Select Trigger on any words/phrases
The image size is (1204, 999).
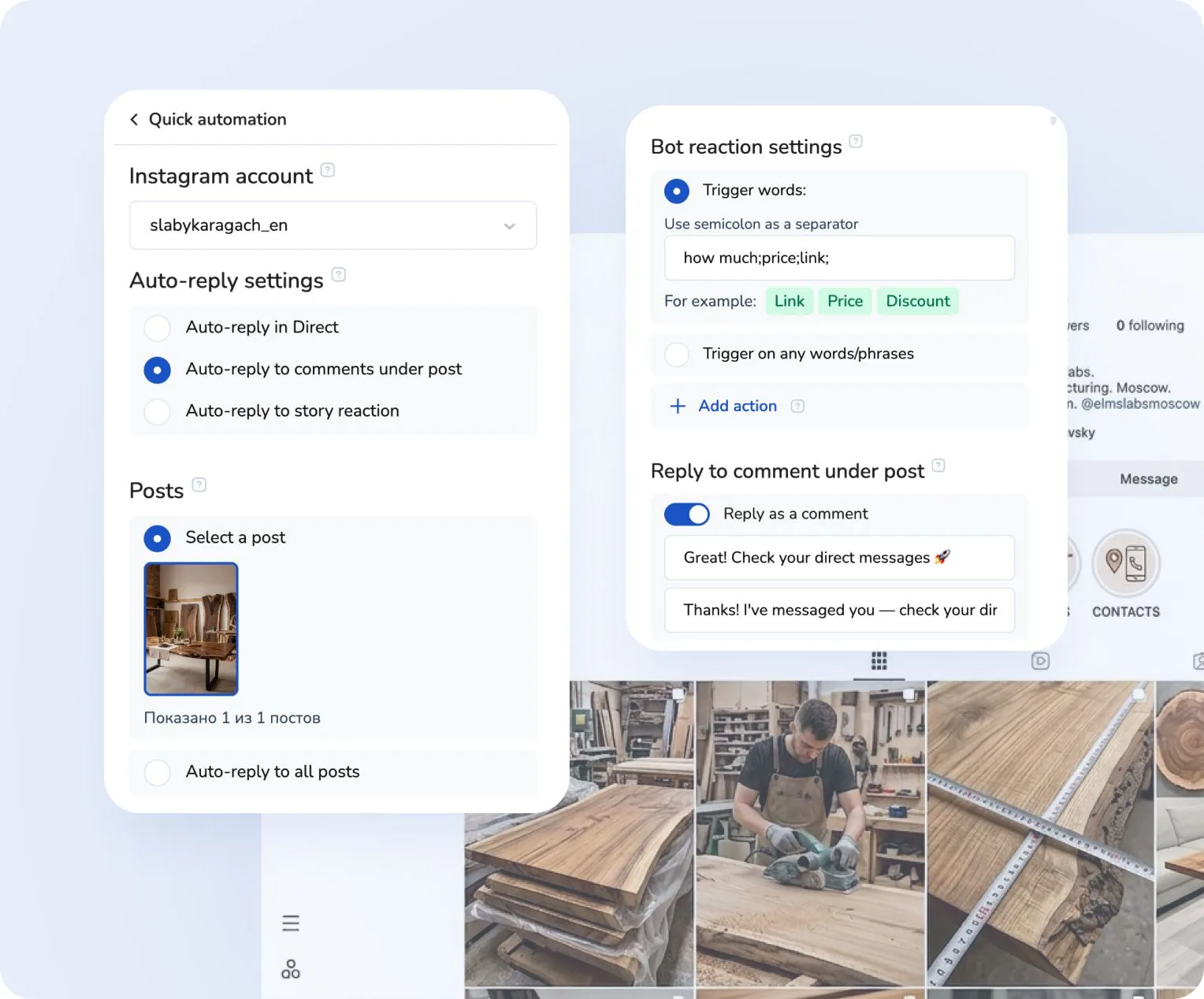click(677, 355)
